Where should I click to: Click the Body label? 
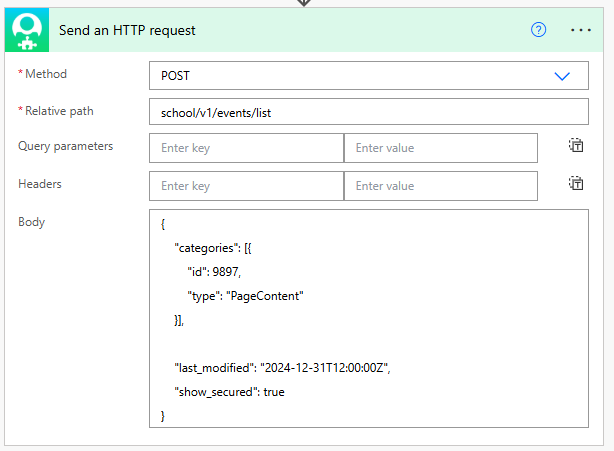tap(32, 221)
